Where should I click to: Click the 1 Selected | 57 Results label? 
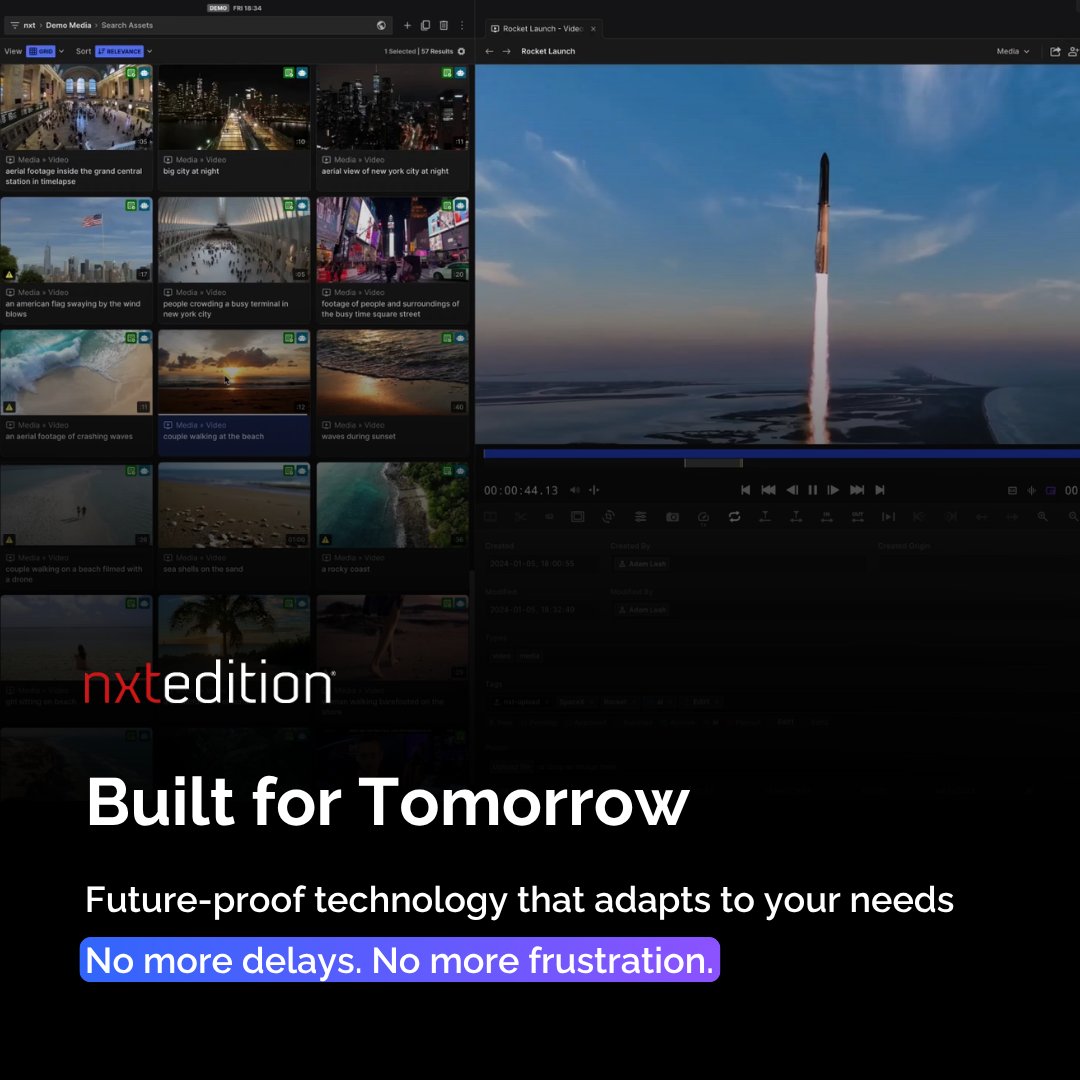pos(418,51)
